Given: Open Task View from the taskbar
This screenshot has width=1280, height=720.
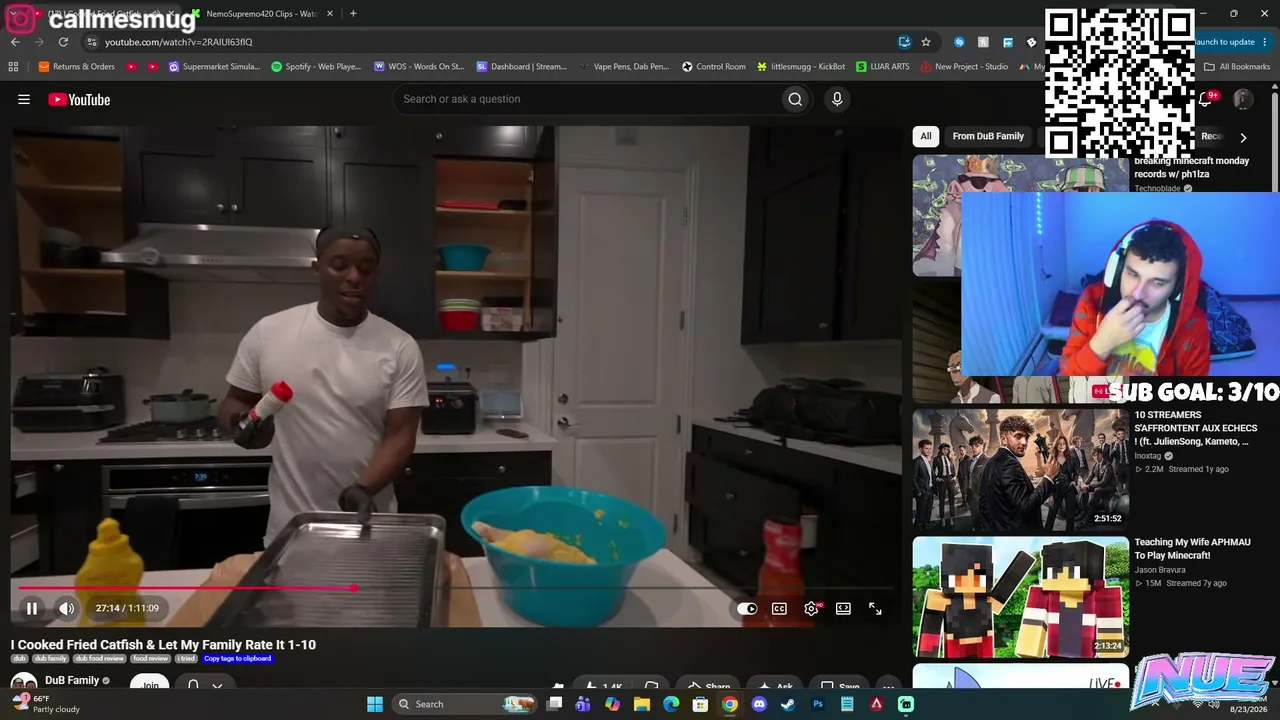Looking at the screenshot, I should click(x=555, y=704).
